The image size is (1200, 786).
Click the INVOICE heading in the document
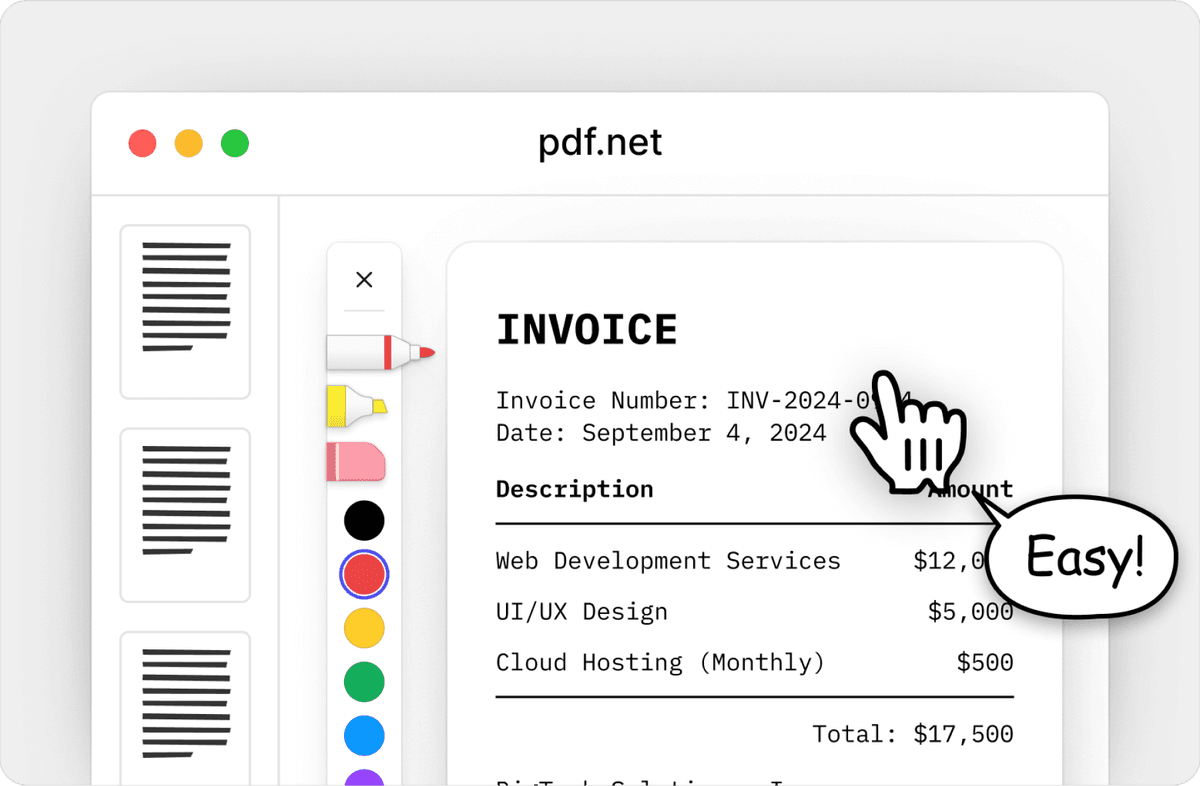coord(587,330)
